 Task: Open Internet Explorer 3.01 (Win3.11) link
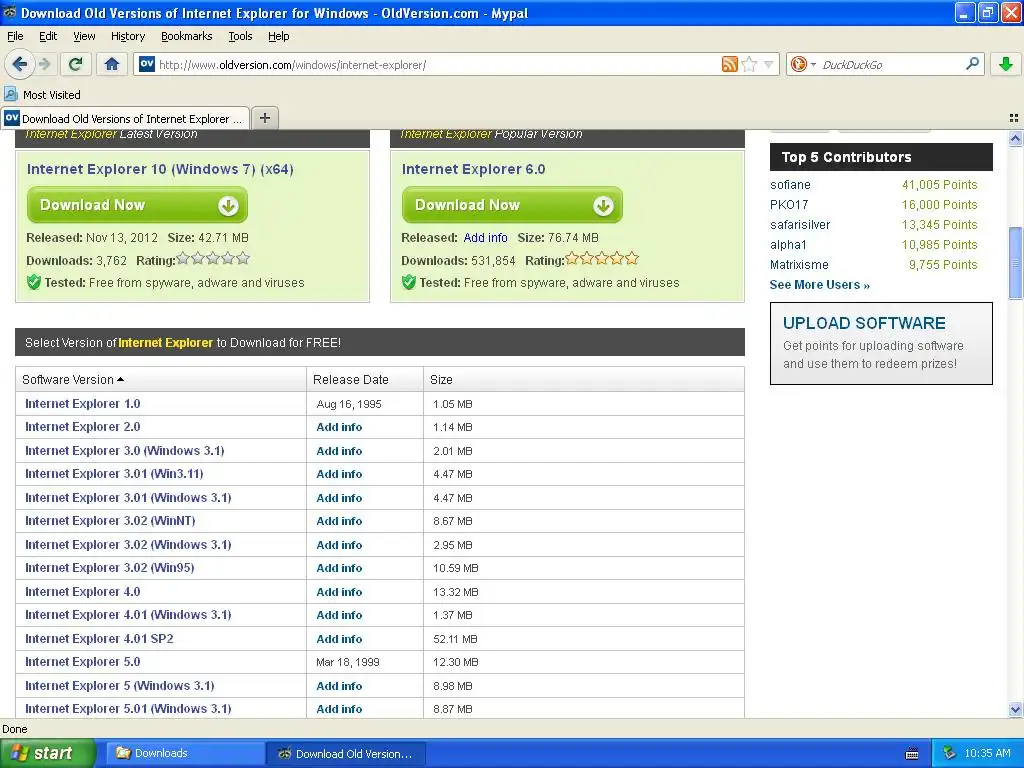[114, 473]
